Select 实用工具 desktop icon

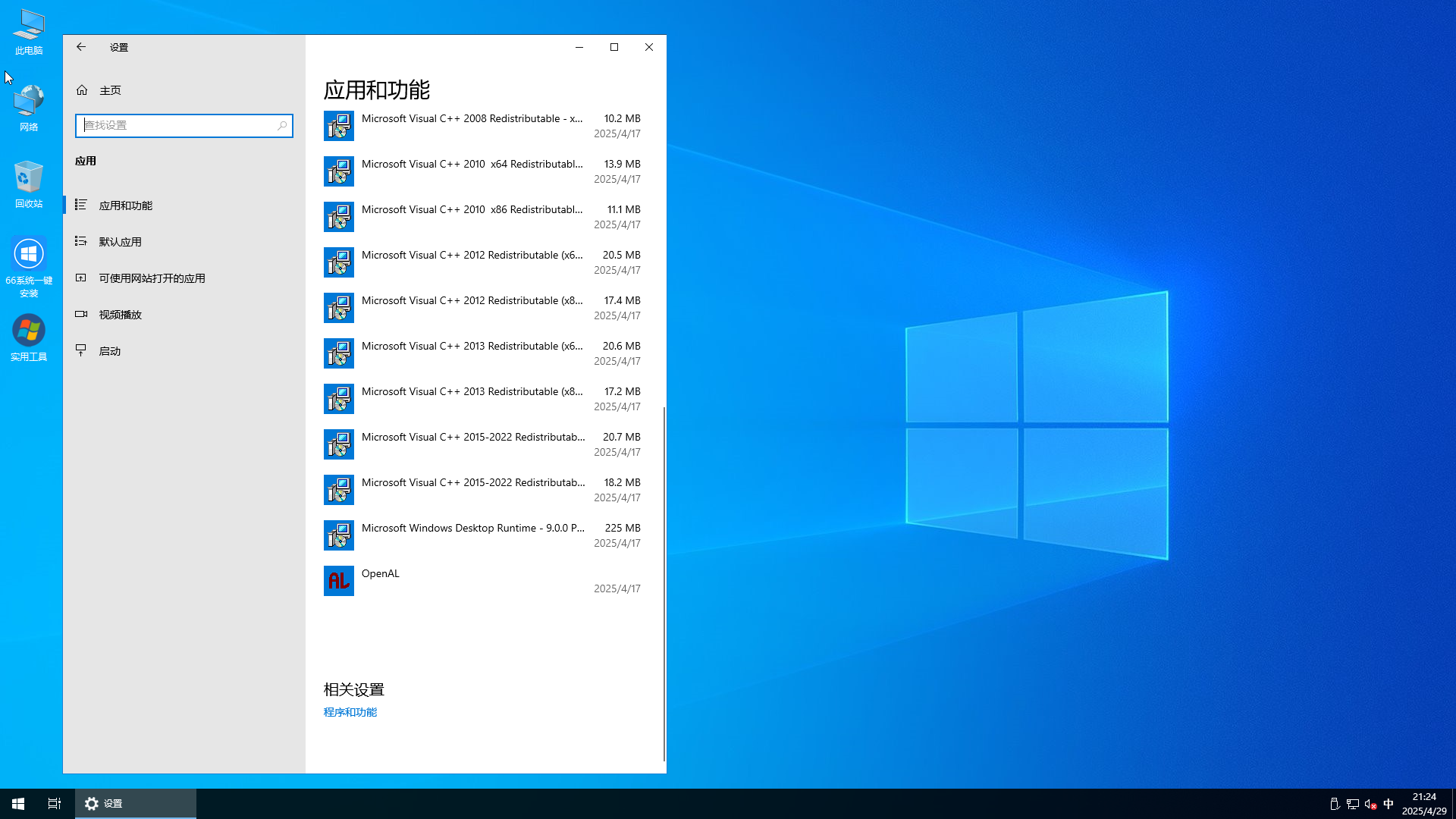click(29, 338)
